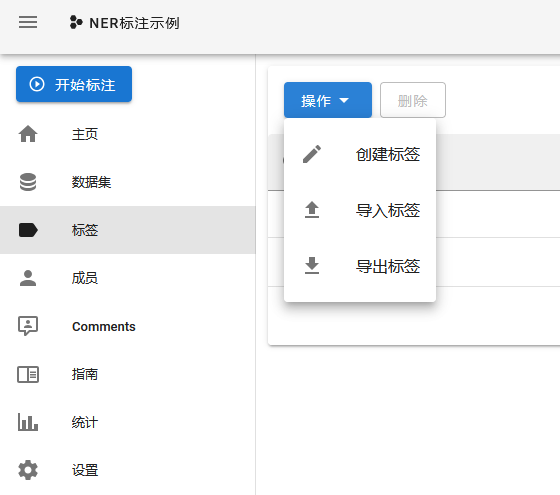Click the upload icon for 导入标签
The height and width of the screenshot is (495, 560).
(312, 210)
